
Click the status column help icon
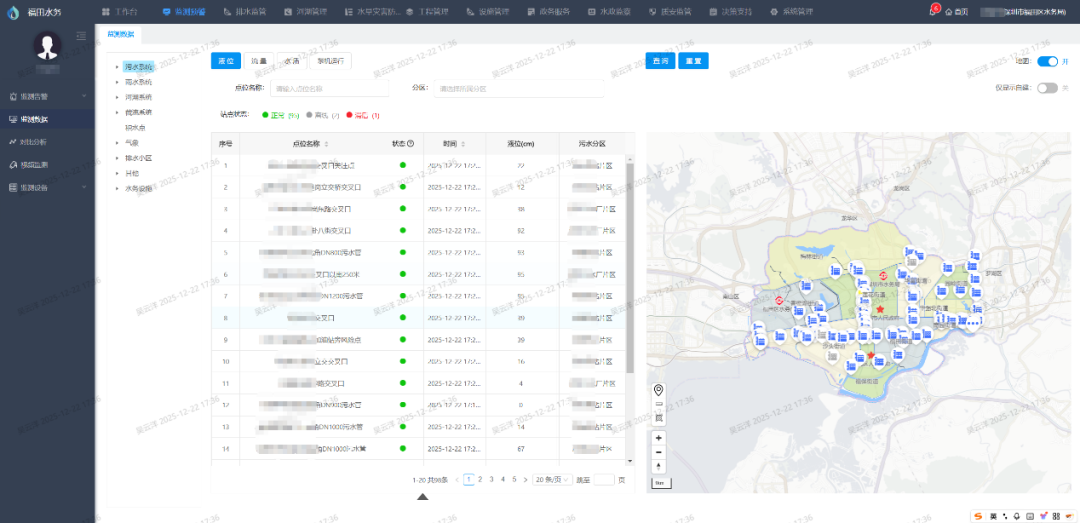point(410,144)
